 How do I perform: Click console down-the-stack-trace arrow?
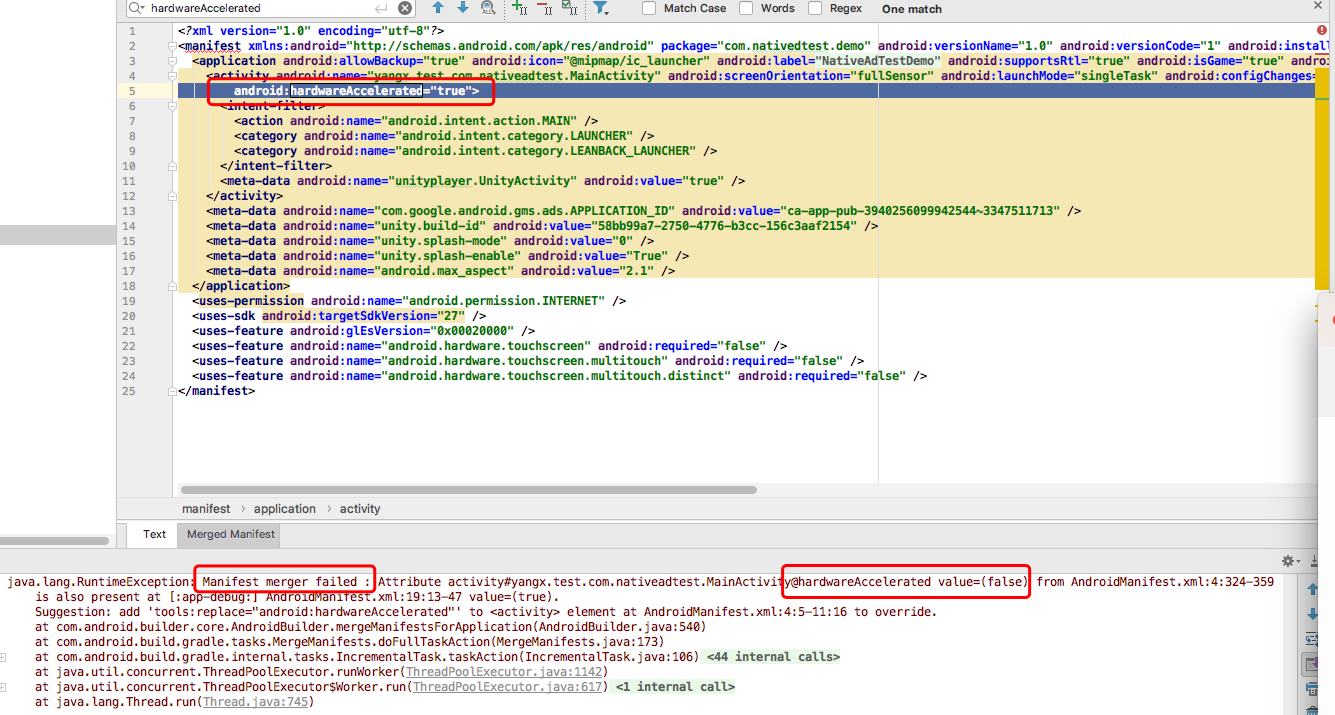point(1314,613)
